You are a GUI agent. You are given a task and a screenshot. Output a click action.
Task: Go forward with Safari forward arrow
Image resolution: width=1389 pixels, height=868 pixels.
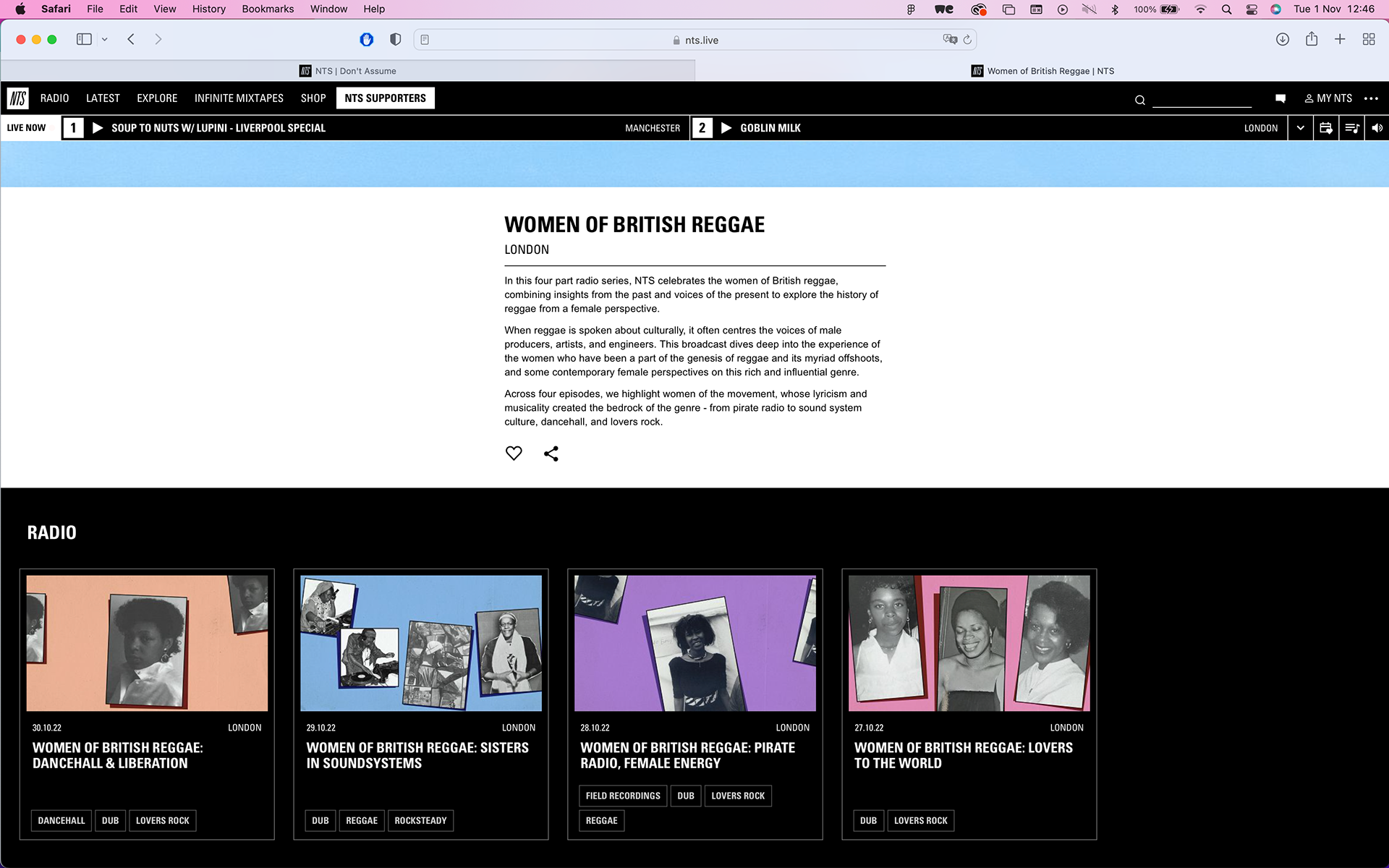click(x=158, y=39)
